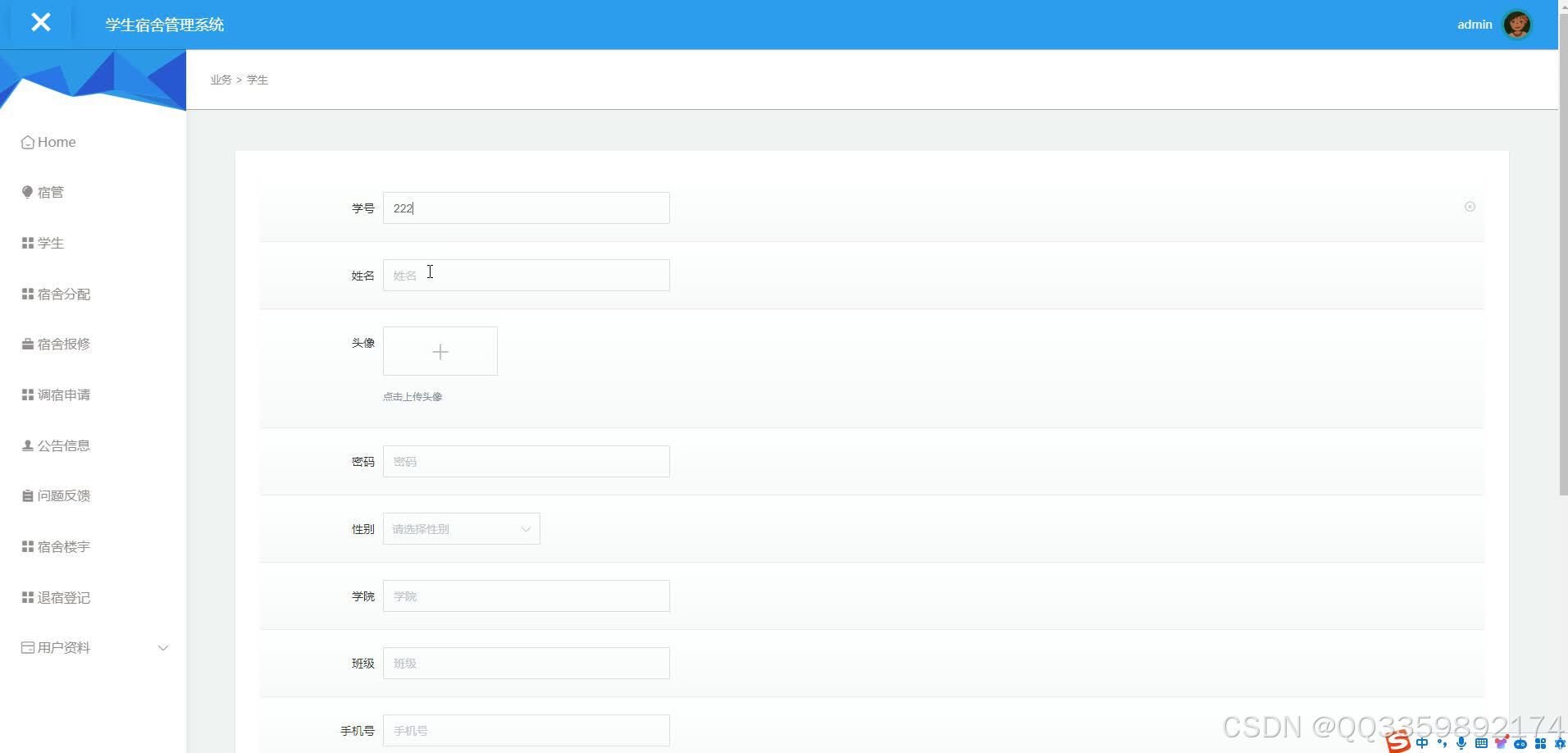This screenshot has width=1568, height=753.
Task: Click the 密码 field label
Action: point(363,462)
